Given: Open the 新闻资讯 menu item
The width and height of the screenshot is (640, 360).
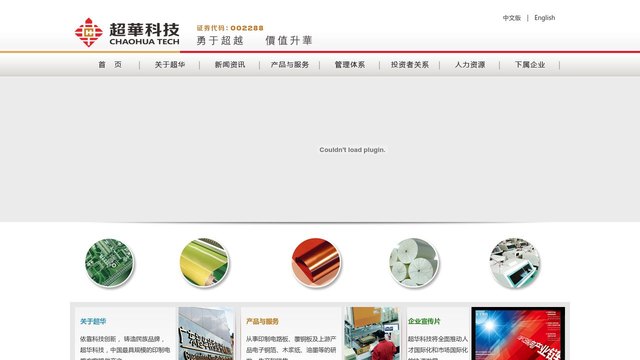Looking at the screenshot, I should pyautogui.click(x=230, y=64).
